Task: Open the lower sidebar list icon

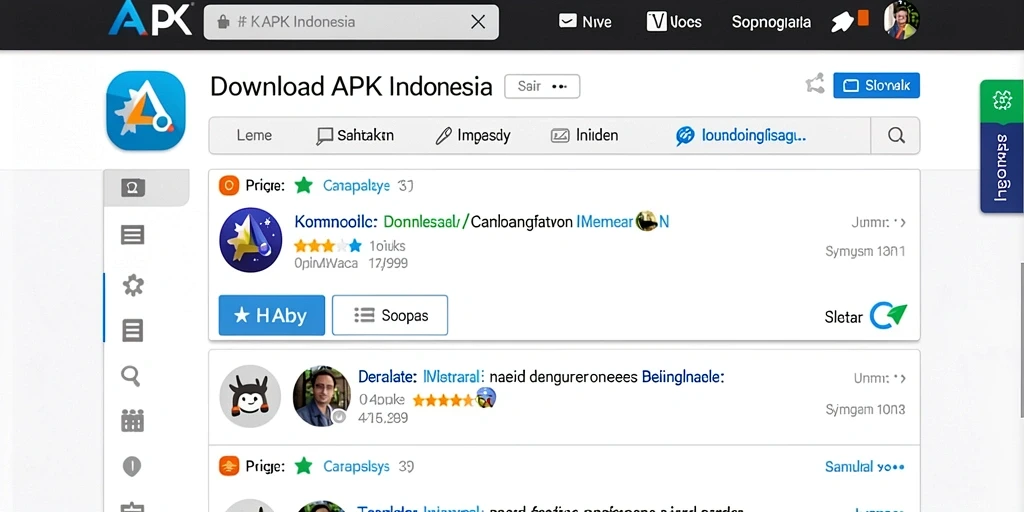Action: pos(133,330)
